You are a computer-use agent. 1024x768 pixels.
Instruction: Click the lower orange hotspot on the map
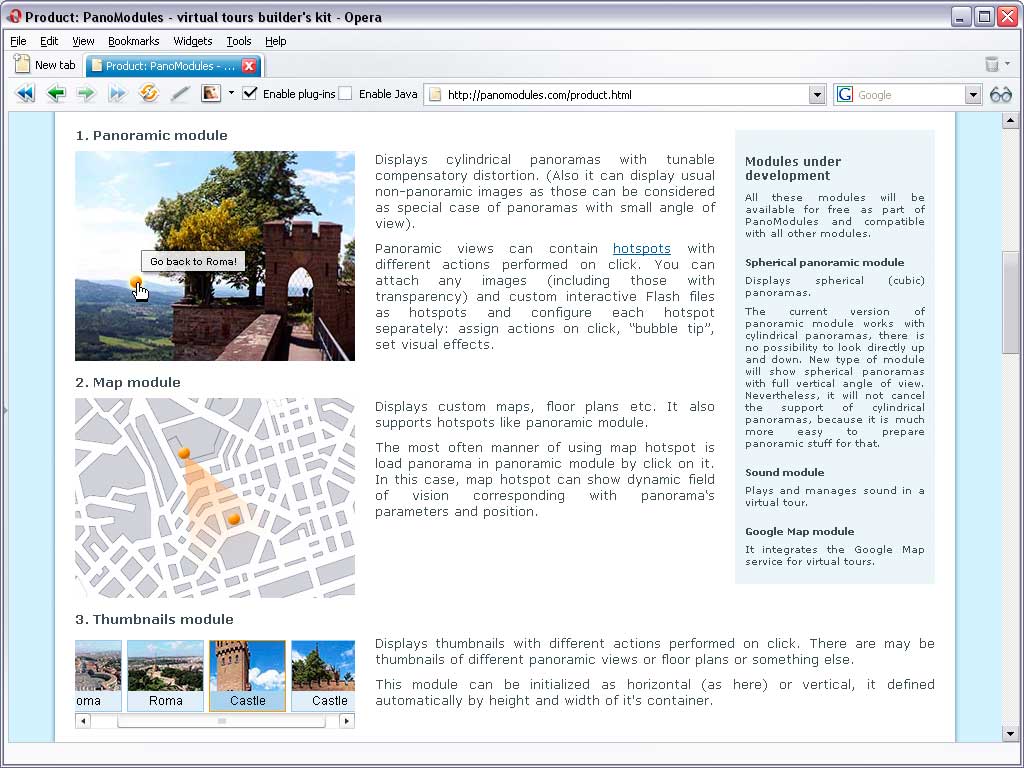[x=234, y=519]
